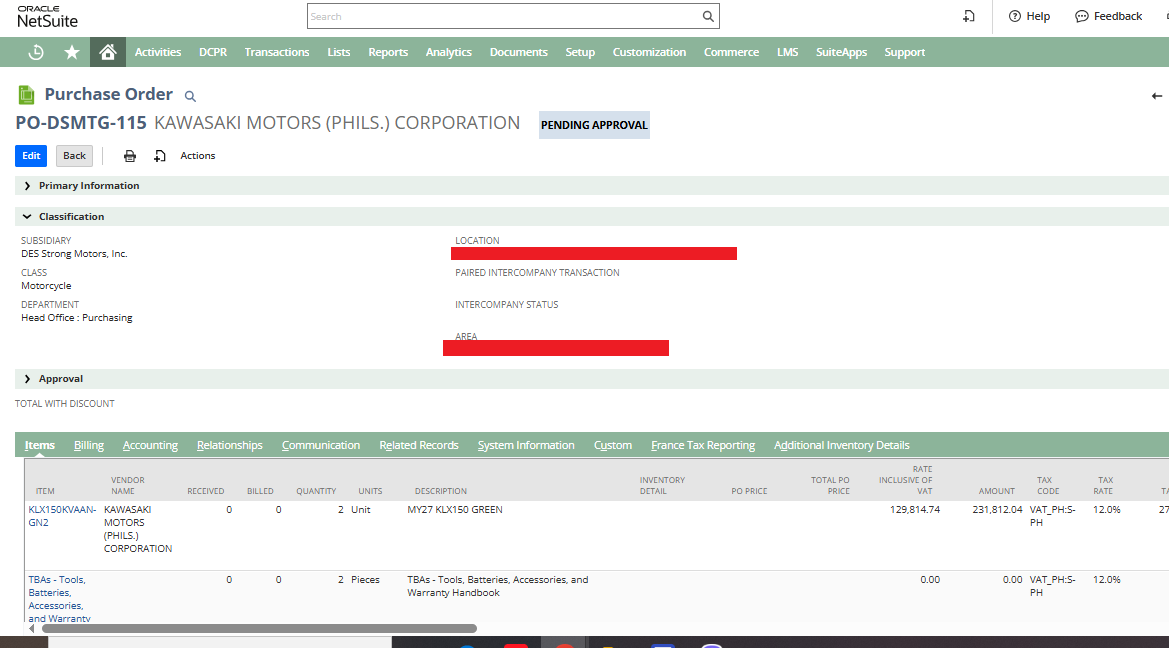Open the Actions dropdown menu
This screenshot has height=648, width=1169.
click(x=198, y=156)
